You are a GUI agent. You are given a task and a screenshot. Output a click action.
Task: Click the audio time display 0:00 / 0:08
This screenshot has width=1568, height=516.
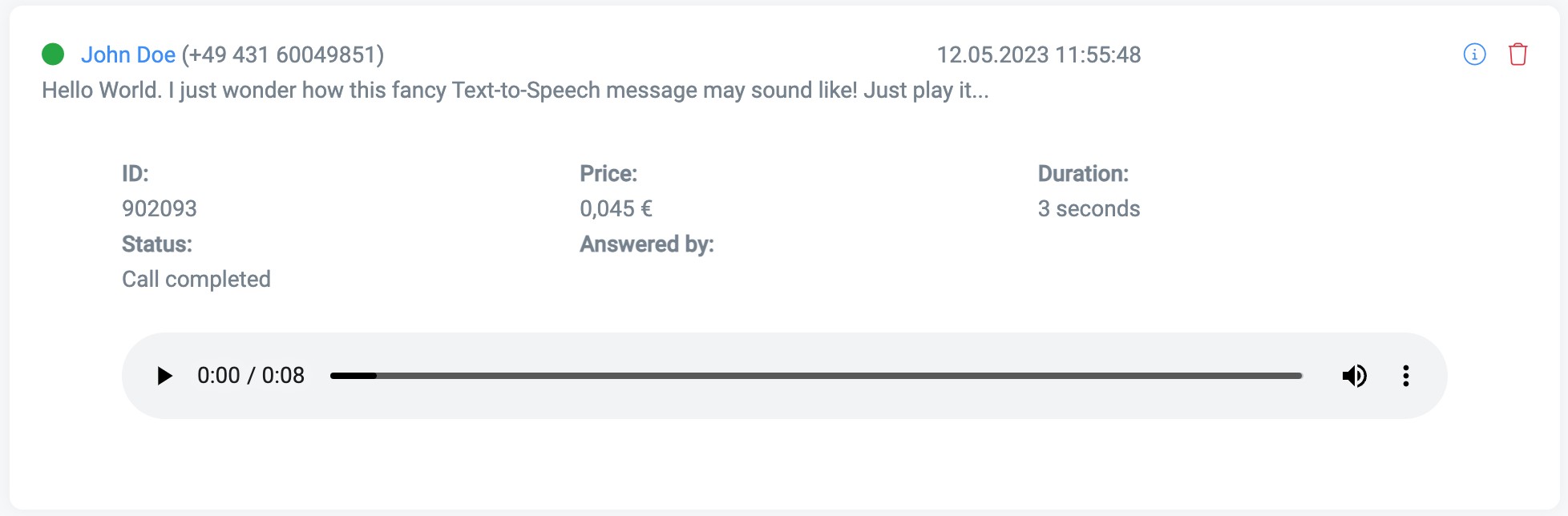coord(251,376)
